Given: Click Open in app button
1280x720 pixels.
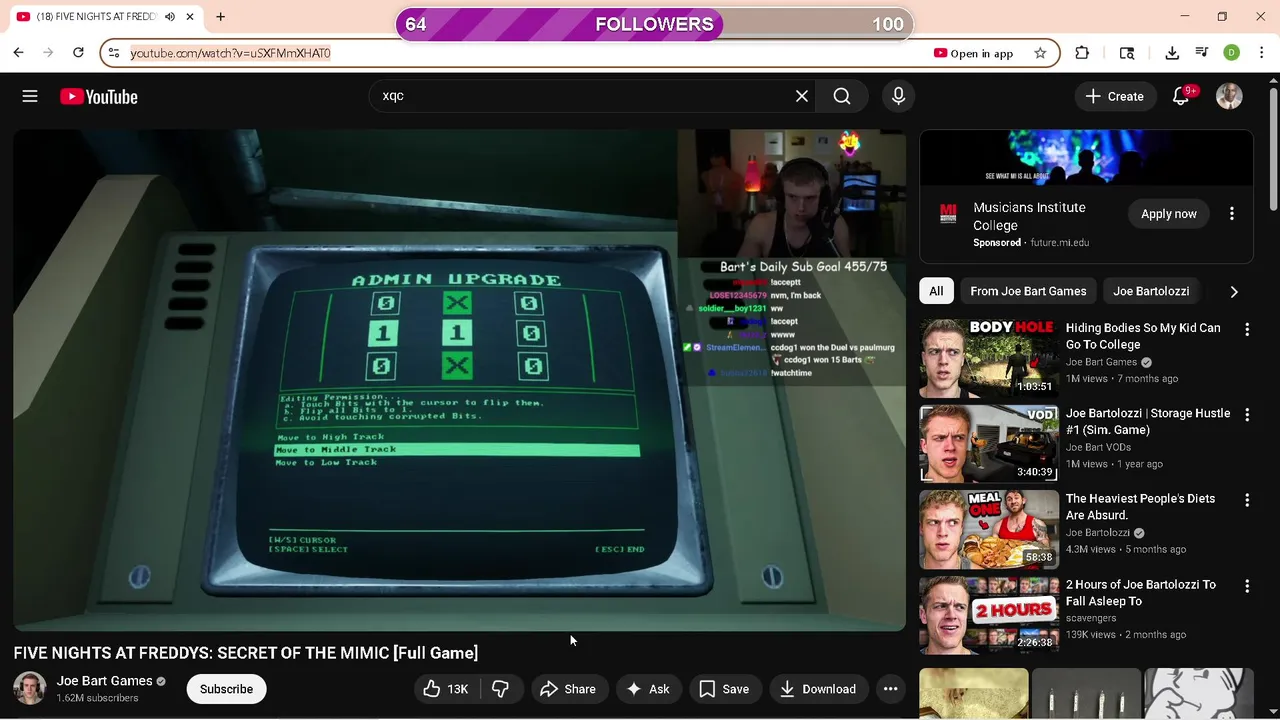Looking at the screenshot, I should pos(974,53).
